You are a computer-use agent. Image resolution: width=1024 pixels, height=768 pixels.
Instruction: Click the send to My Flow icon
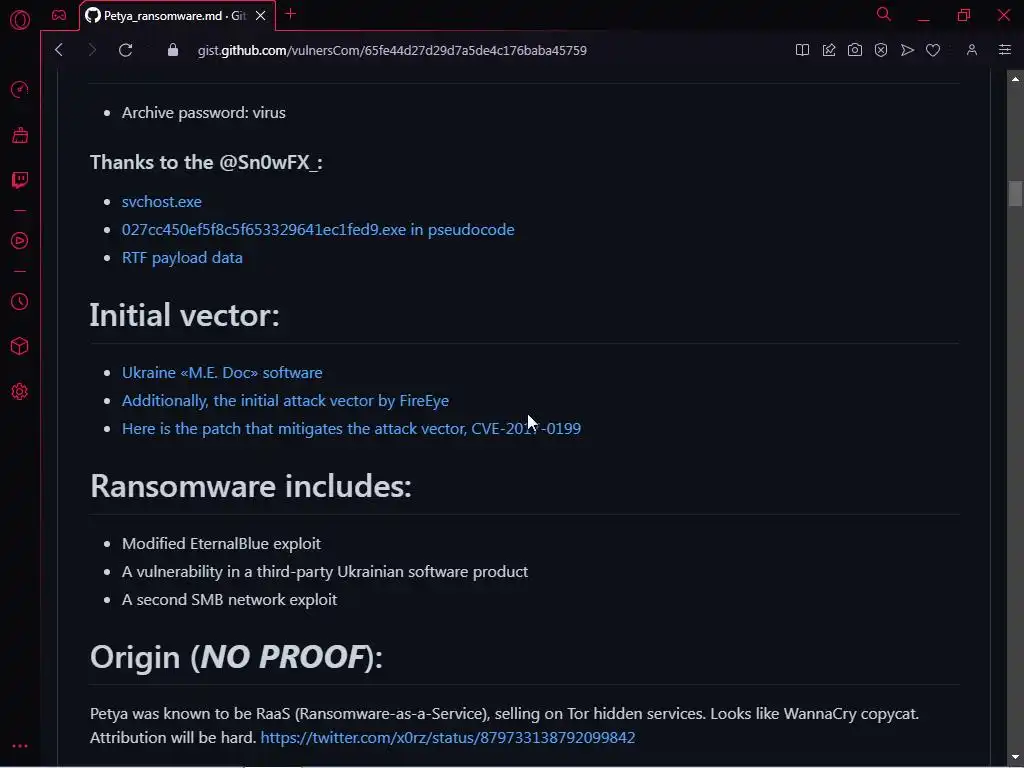tap(907, 50)
